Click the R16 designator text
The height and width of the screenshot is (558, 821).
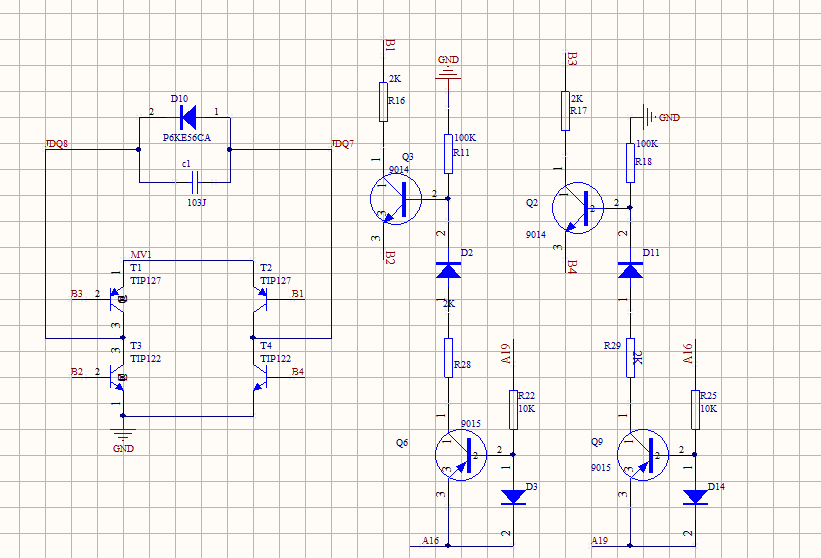[396, 101]
